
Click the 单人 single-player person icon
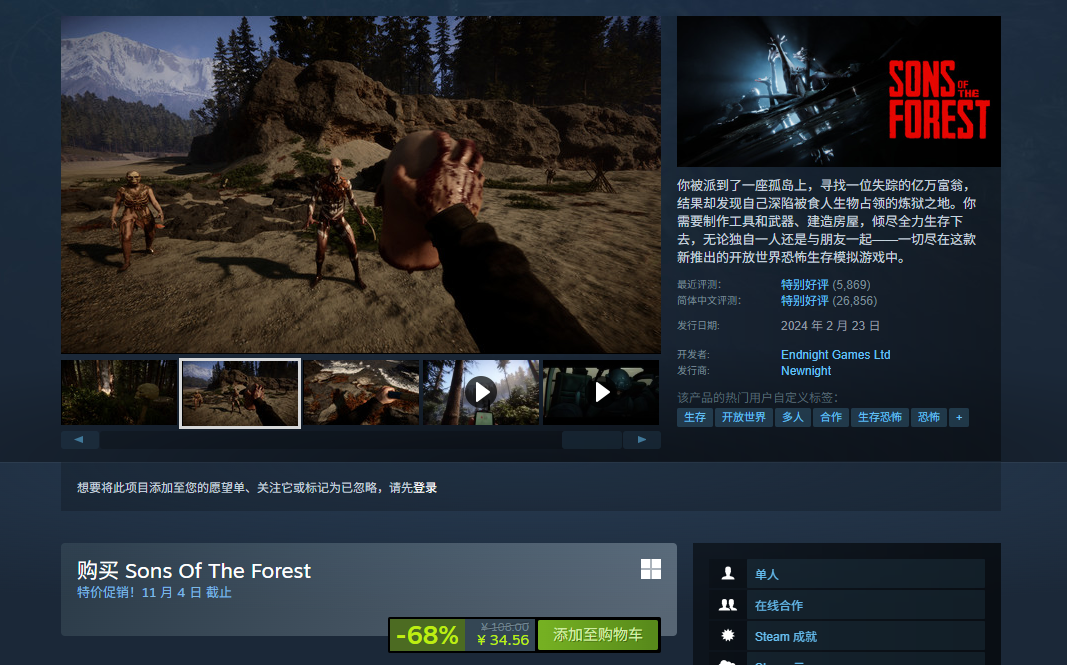727,574
